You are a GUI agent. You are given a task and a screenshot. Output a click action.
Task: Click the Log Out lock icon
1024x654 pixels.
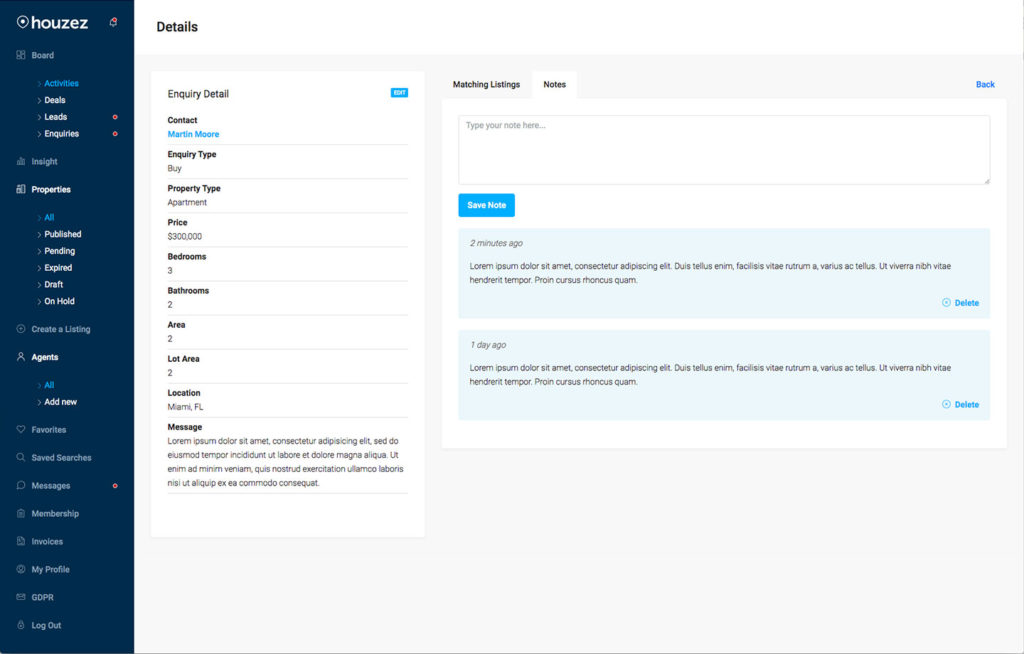click(x=21, y=625)
